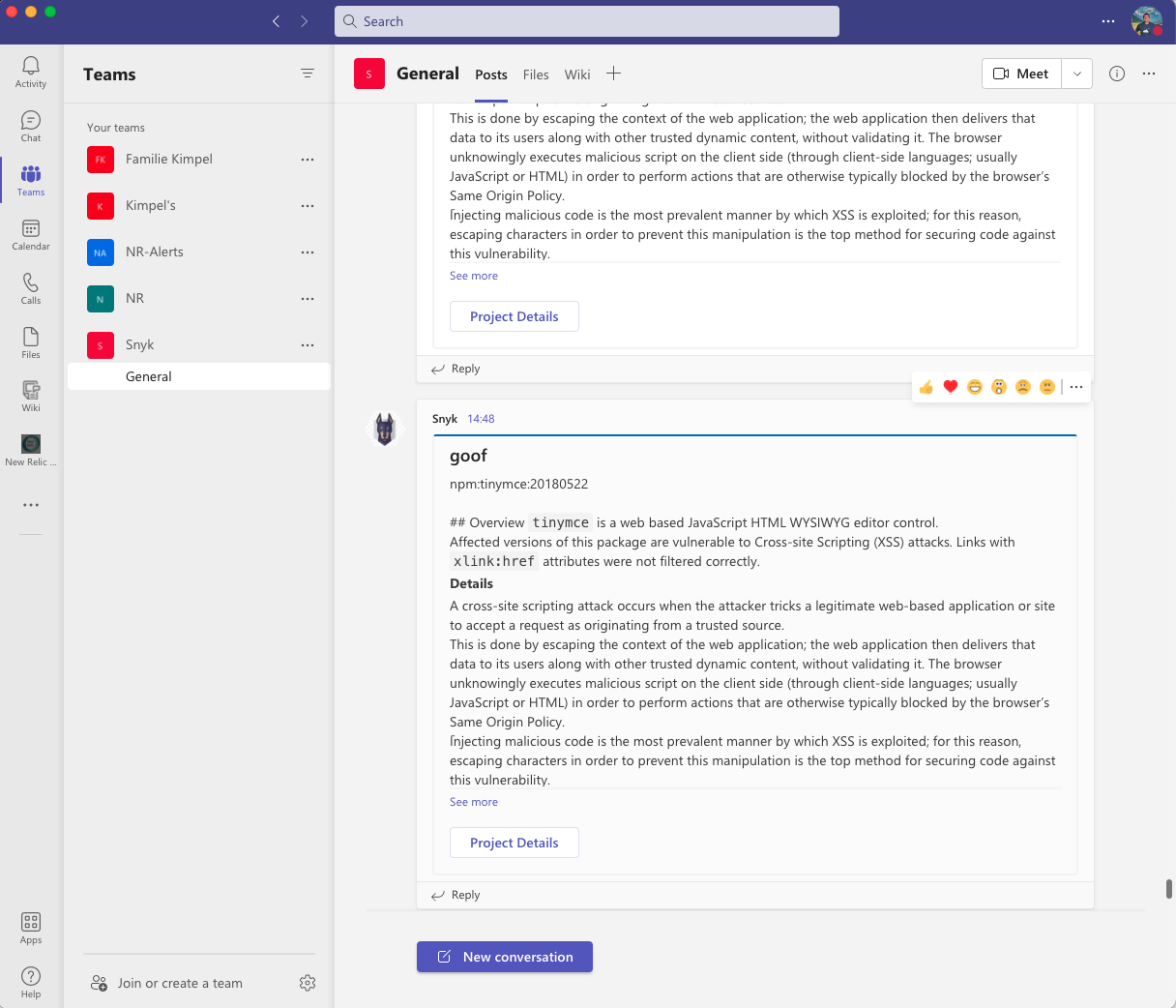Screen dimensions: 1176x1008
Task: Open the New Relic app
Action: click(31, 451)
